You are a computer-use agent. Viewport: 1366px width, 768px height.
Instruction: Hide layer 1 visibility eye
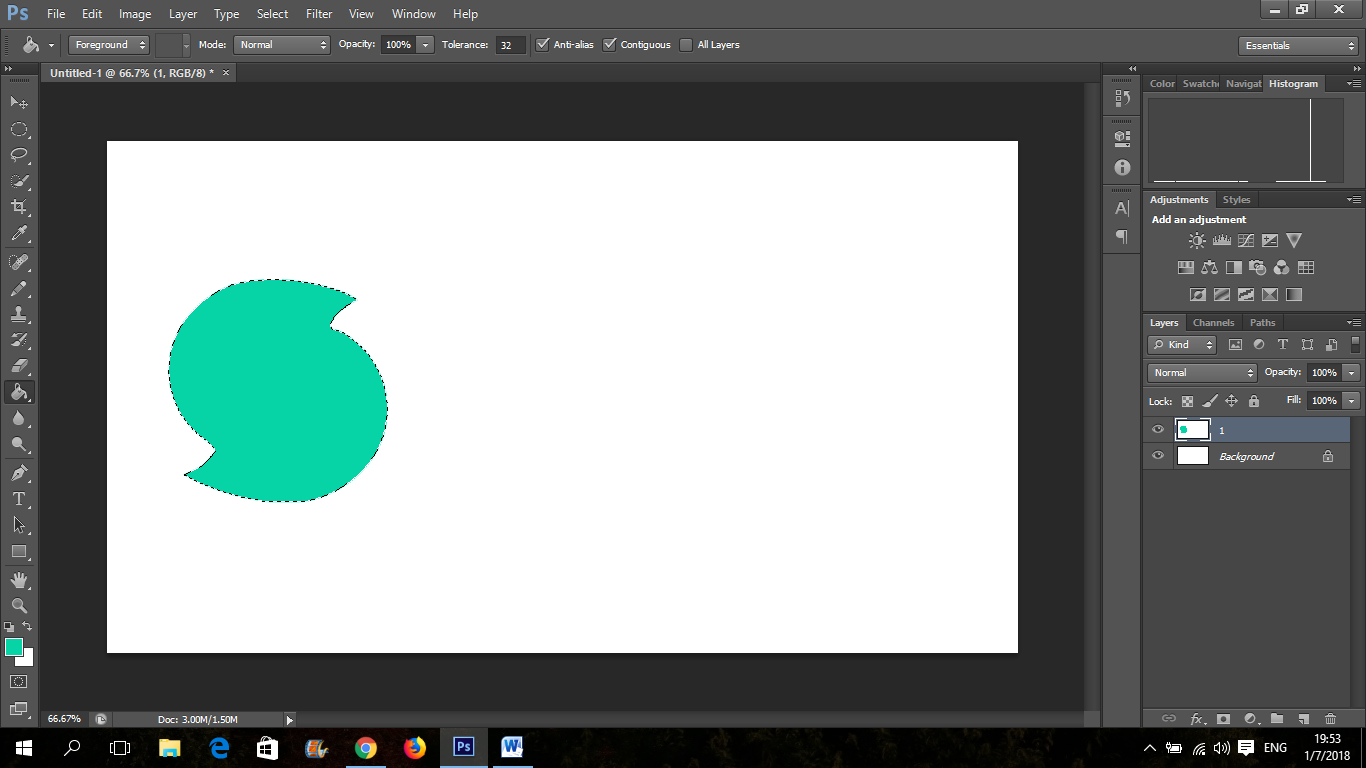[x=1158, y=429]
